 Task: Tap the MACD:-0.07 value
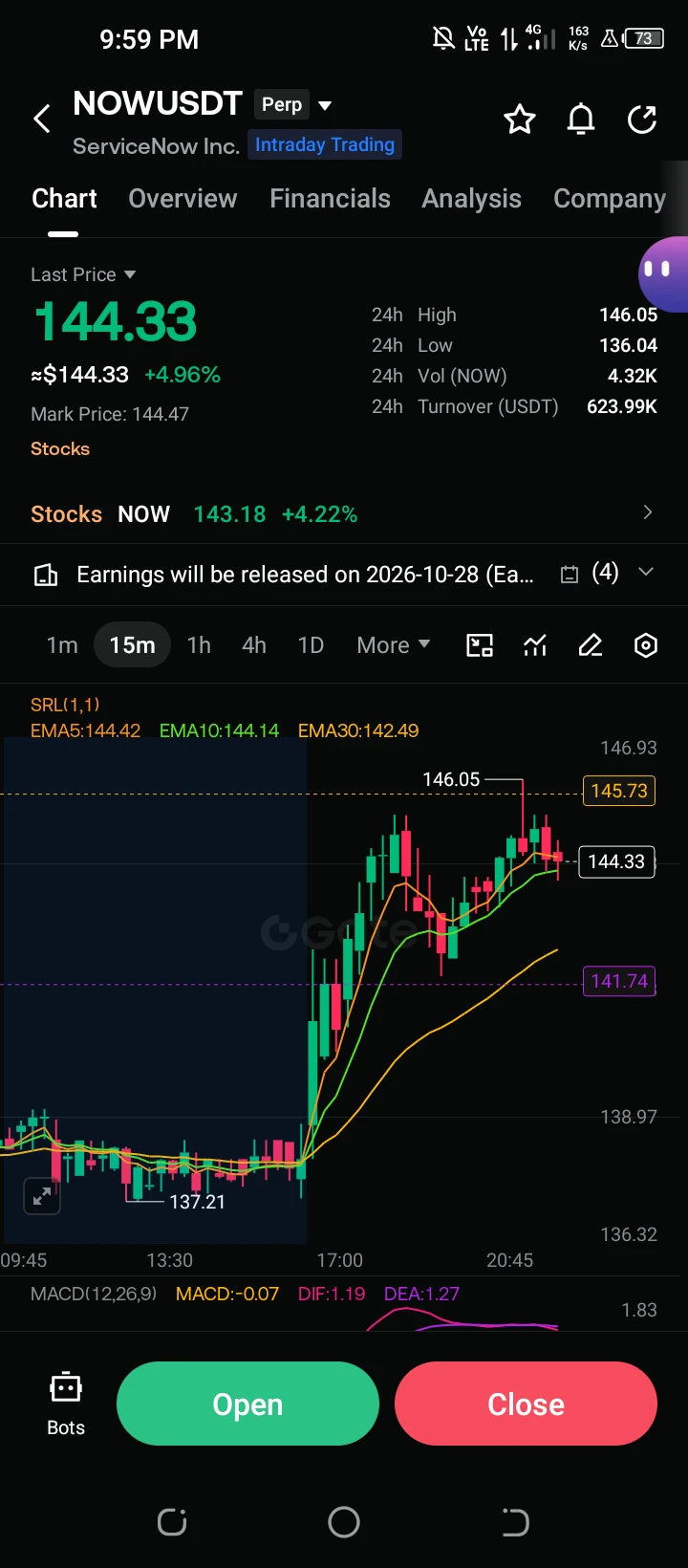(x=227, y=1294)
